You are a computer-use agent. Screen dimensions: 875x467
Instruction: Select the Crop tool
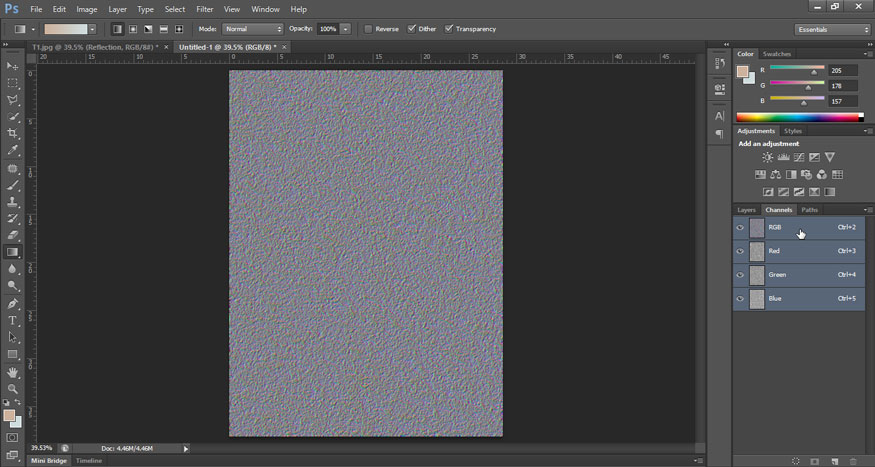point(13,133)
